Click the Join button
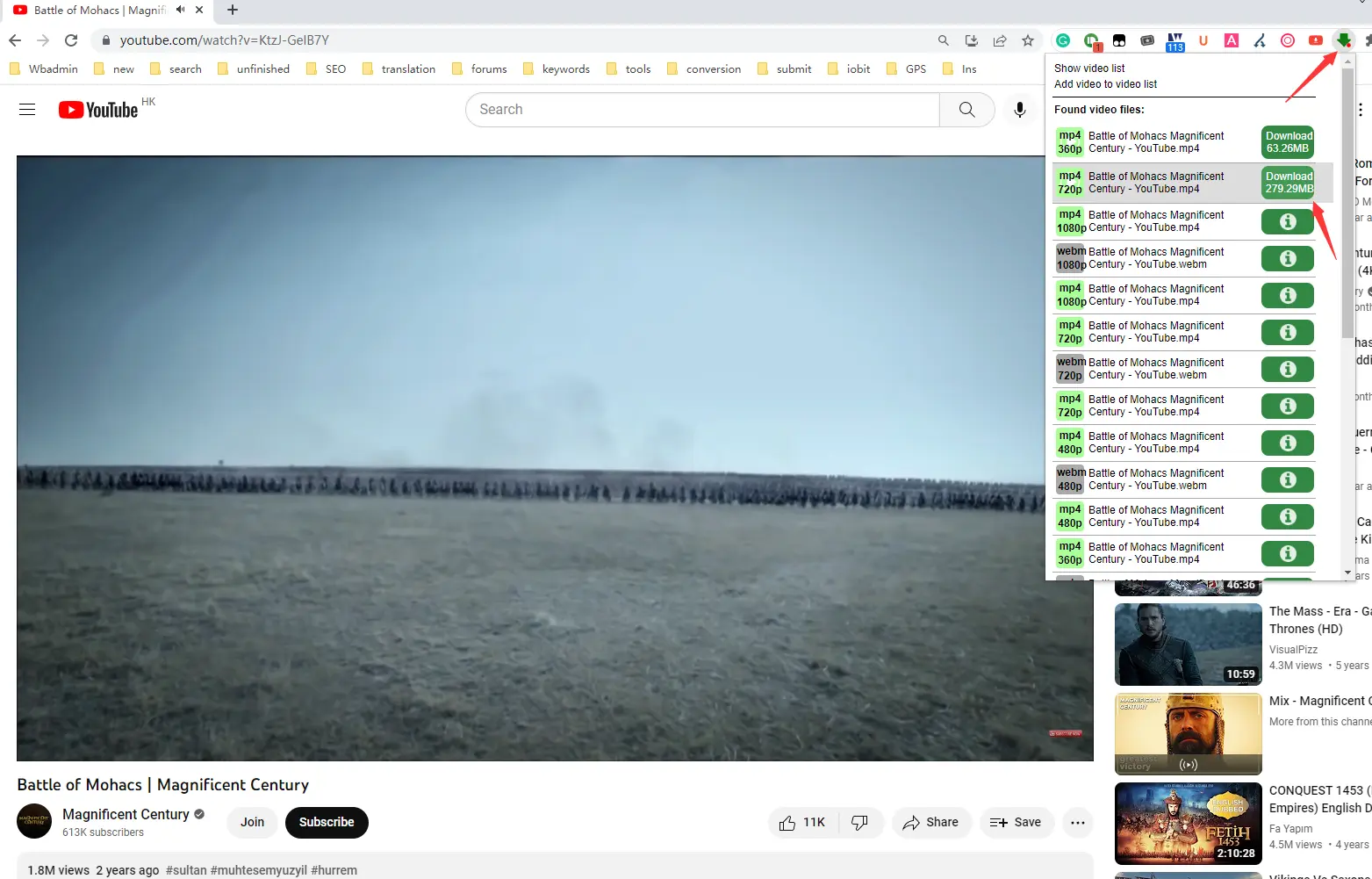 coord(253,823)
